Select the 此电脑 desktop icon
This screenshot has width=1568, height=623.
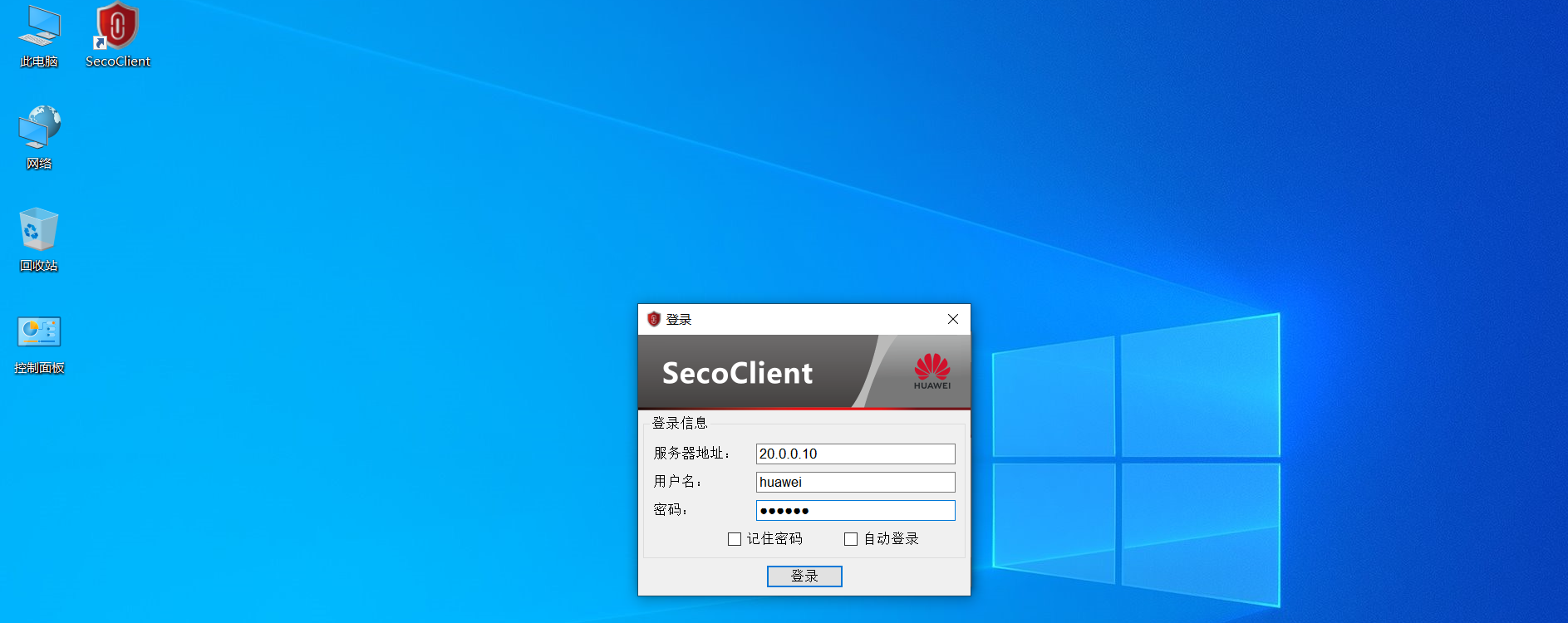pyautogui.click(x=39, y=37)
